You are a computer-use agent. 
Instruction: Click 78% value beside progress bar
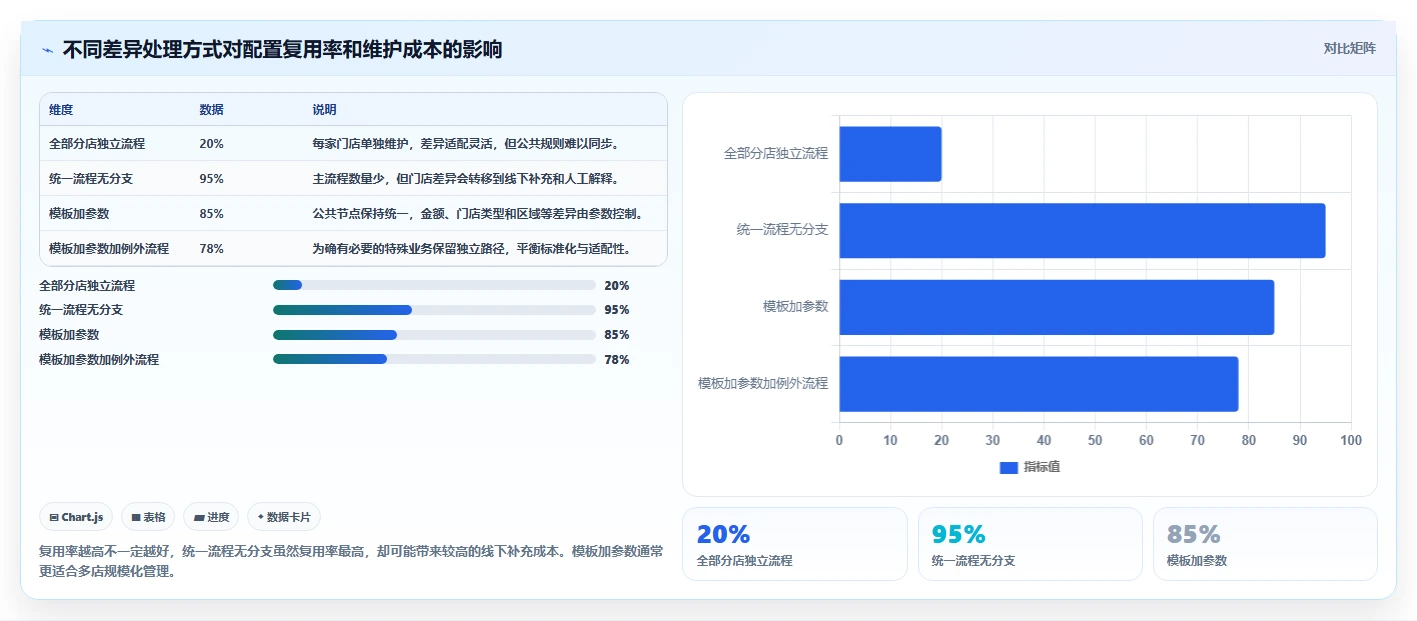(x=617, y=360)
